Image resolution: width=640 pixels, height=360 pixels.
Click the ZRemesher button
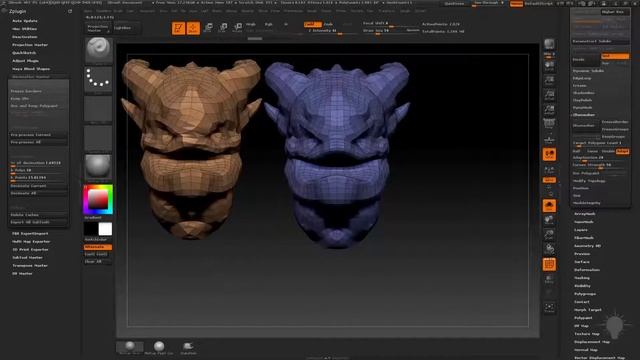pos(586,125)
